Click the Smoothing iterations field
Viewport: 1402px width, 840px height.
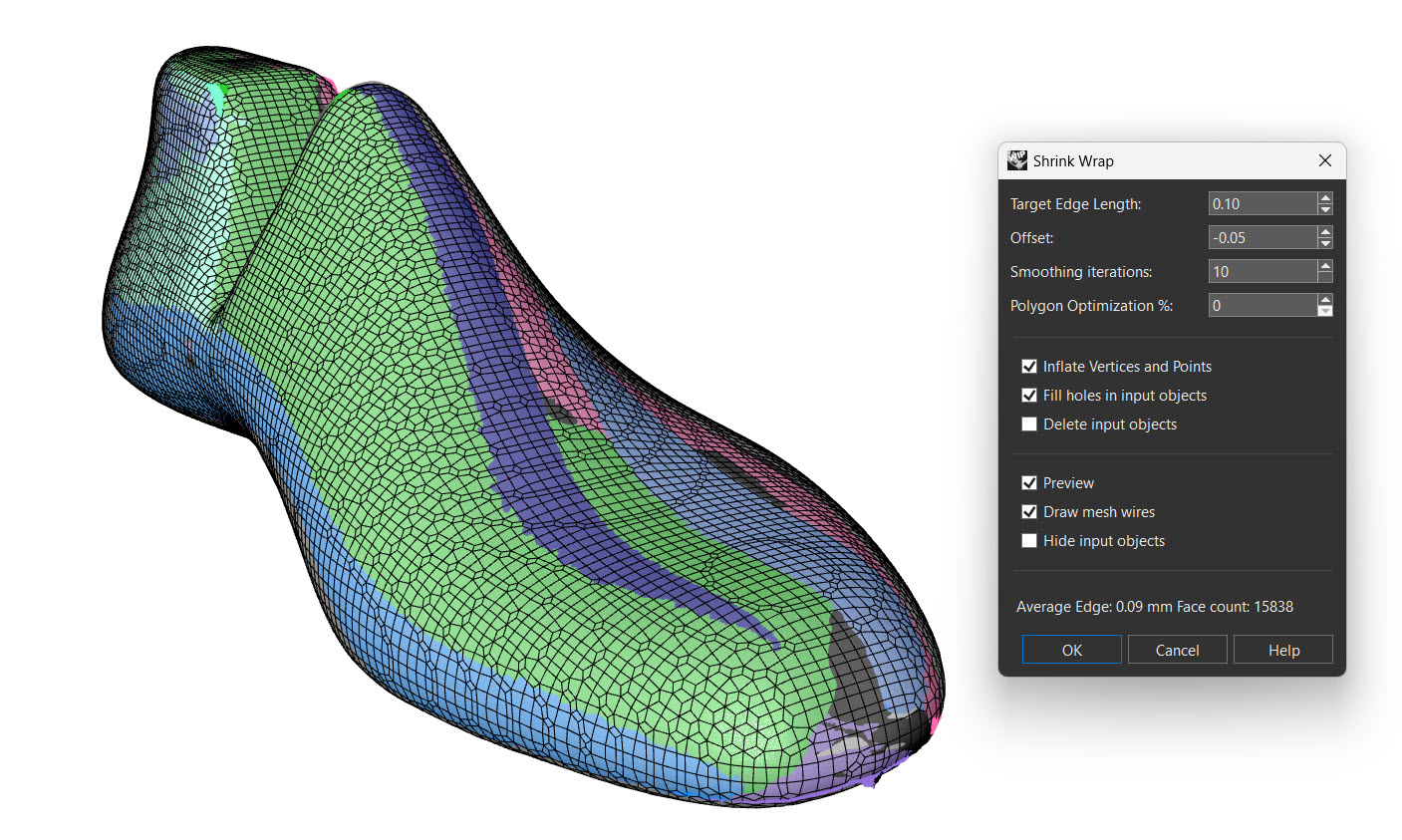1262,272
